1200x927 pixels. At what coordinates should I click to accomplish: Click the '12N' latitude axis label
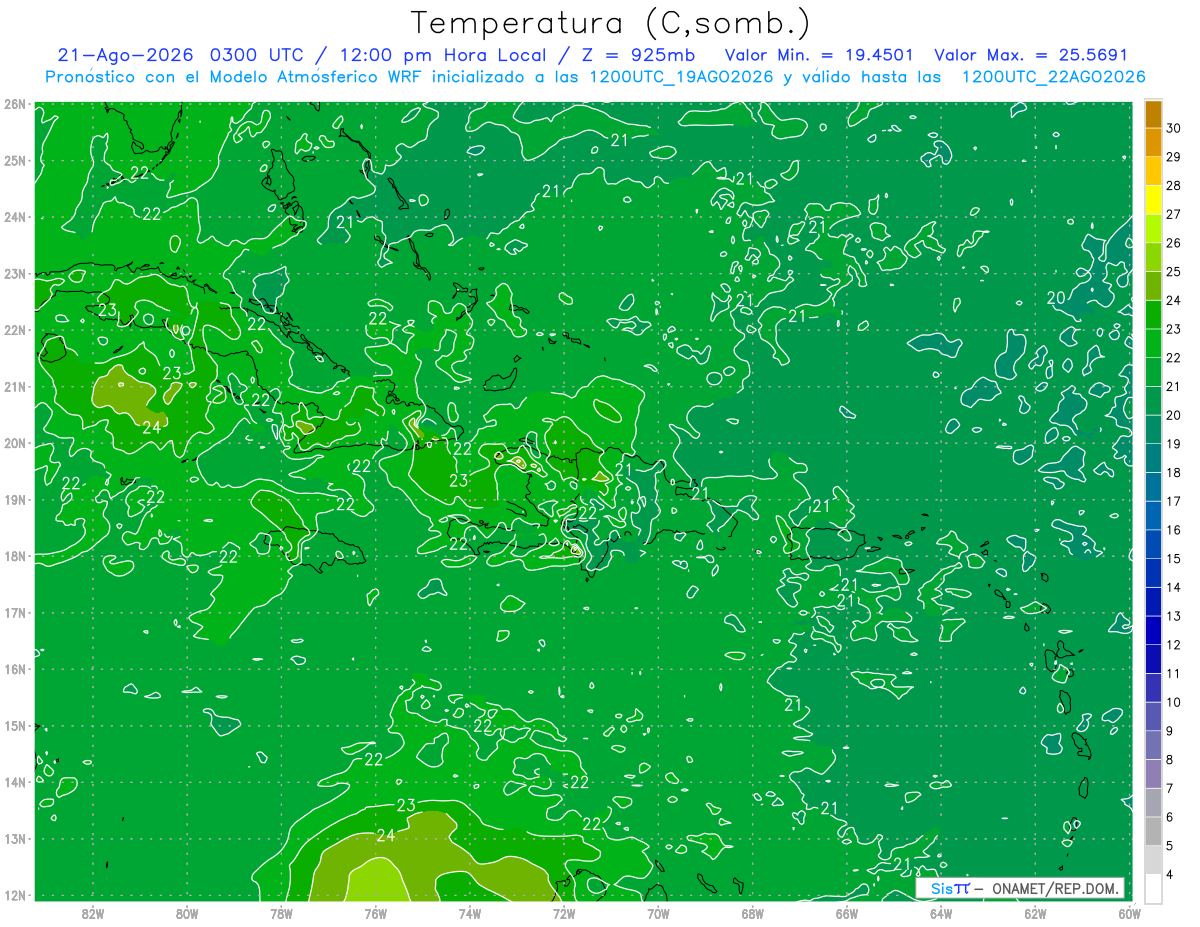click(14, 895)
